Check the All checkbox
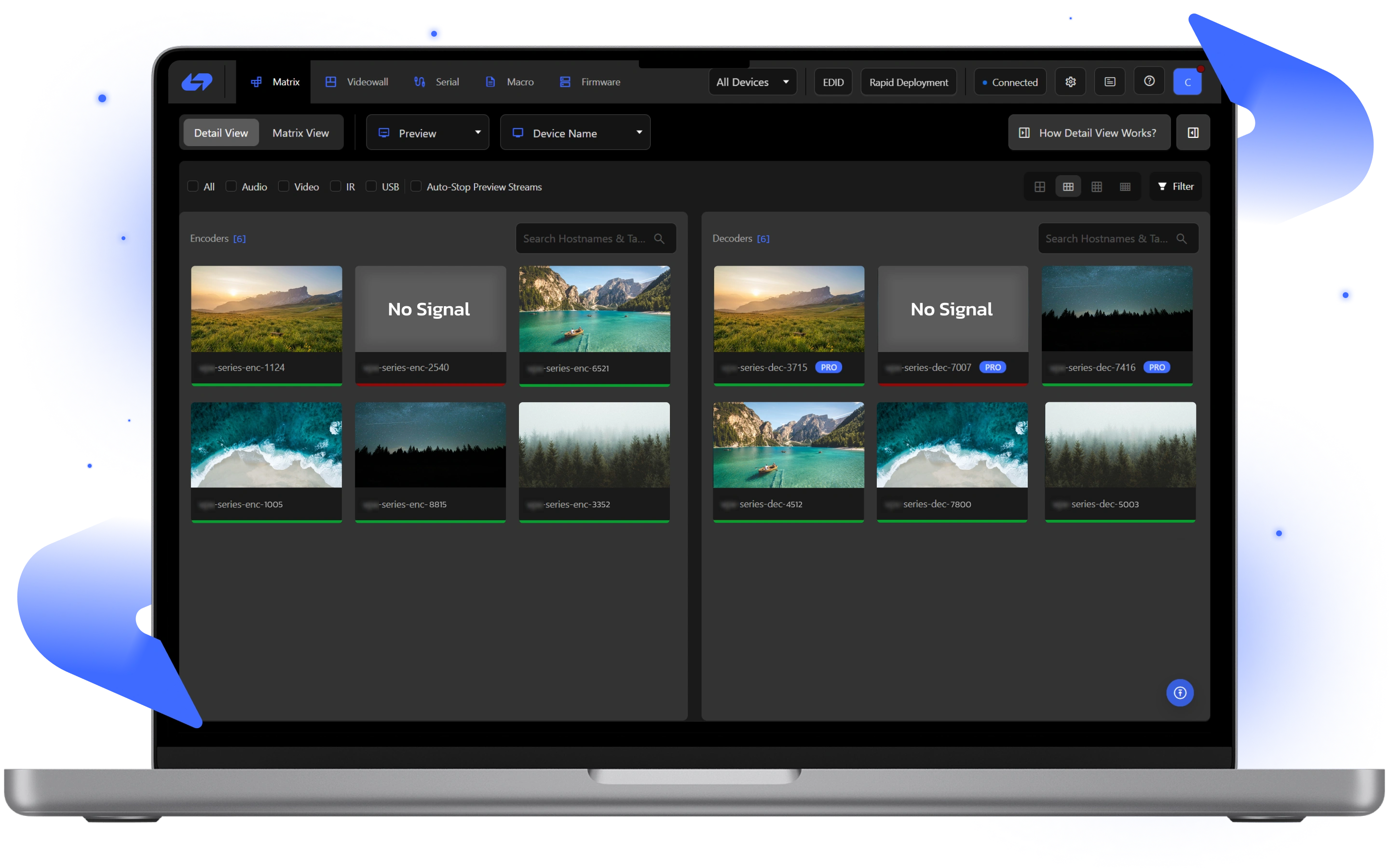 (x=193, y=187)
